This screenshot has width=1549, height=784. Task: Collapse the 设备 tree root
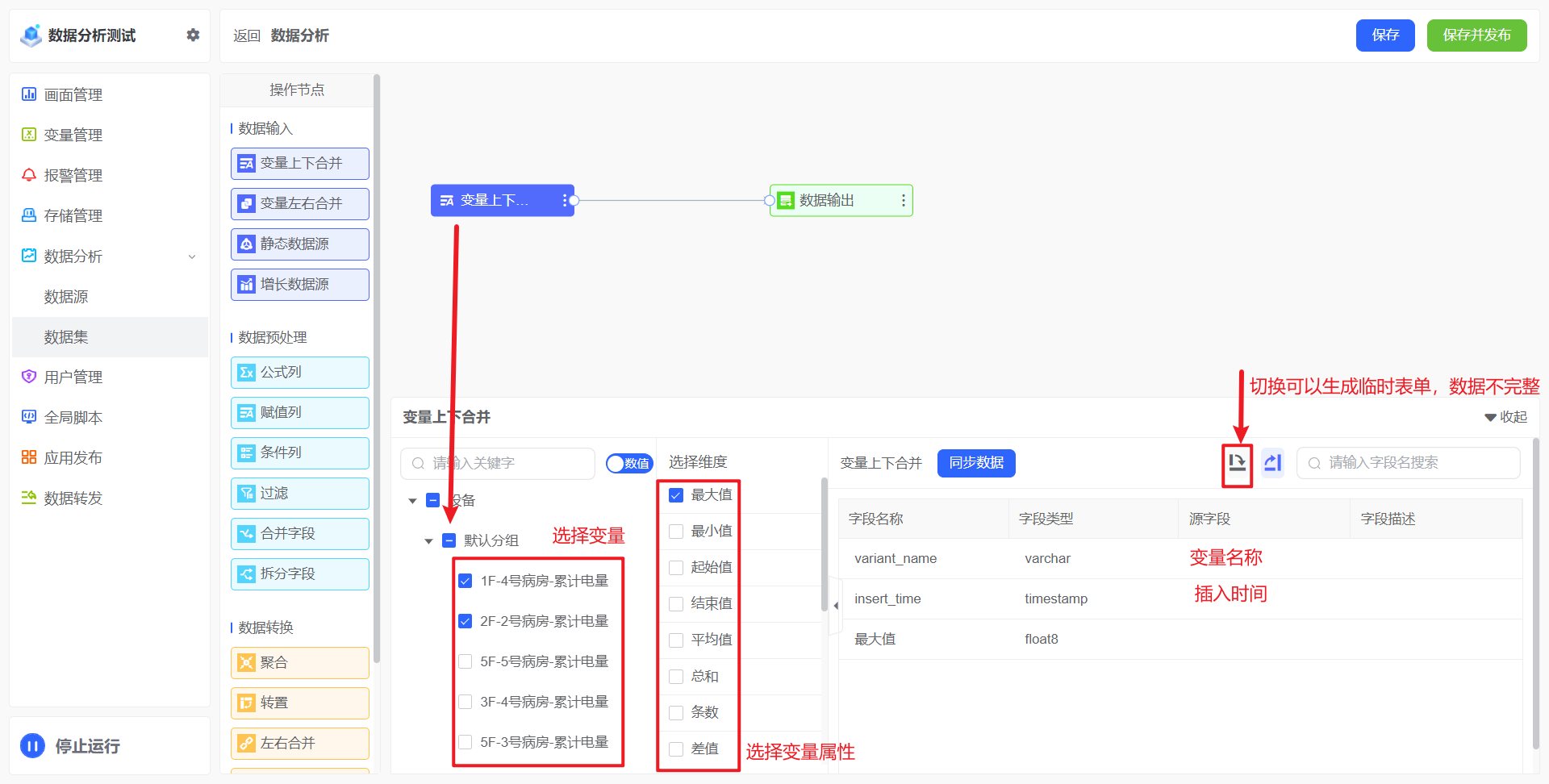(412, 501)
